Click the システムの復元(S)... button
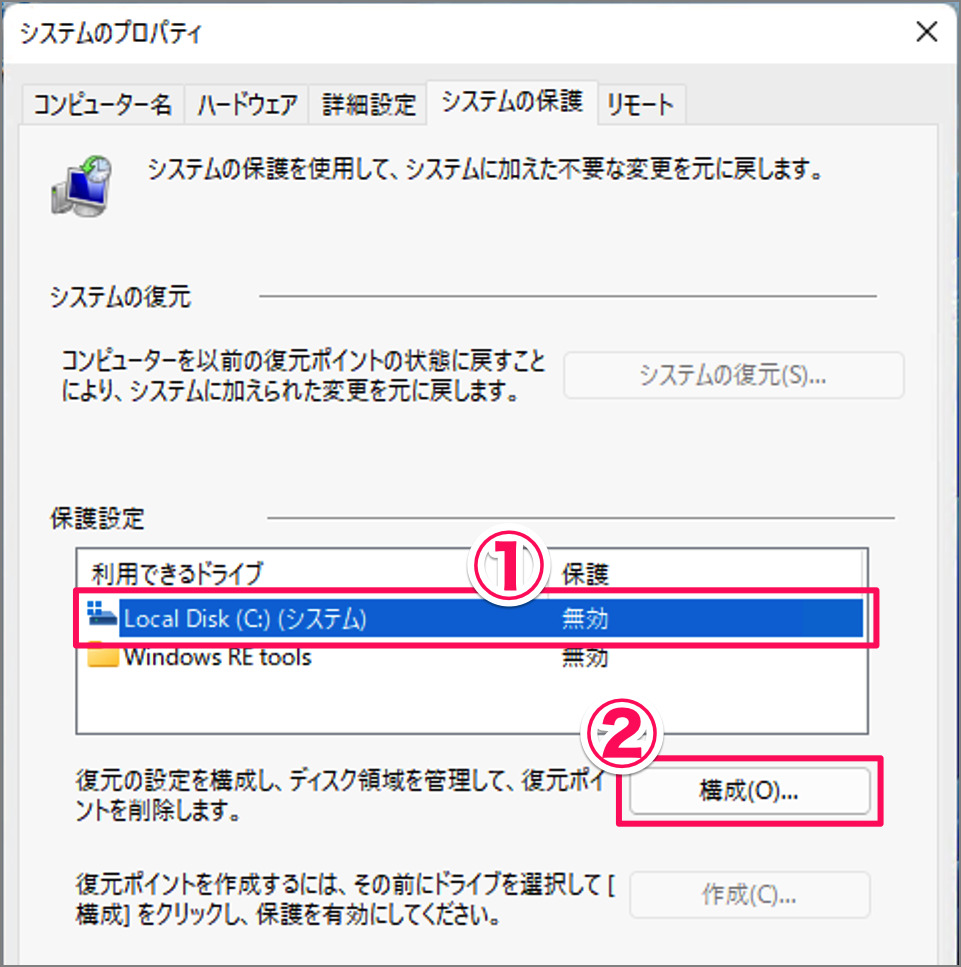This screenshot has height=967, width=961. (733, 375)
